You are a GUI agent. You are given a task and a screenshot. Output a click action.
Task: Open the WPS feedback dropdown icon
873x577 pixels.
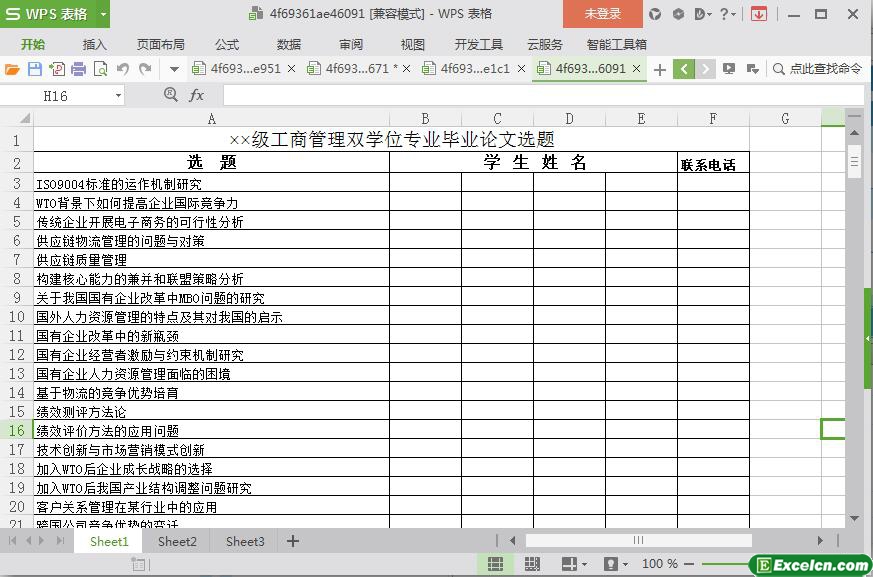703,14
